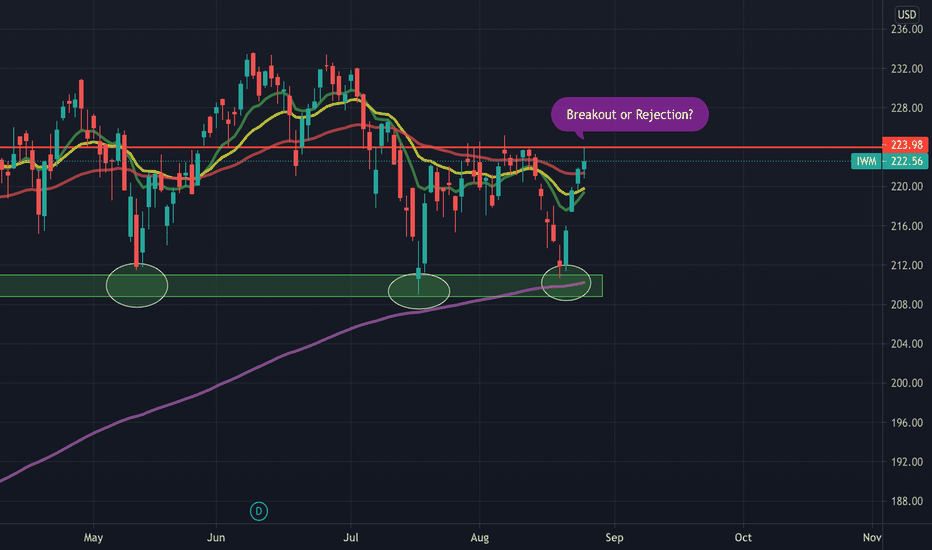This screenshot has width=932, height=550.
Task: Click the Jul label on time axis
Action: pos(351,538)
